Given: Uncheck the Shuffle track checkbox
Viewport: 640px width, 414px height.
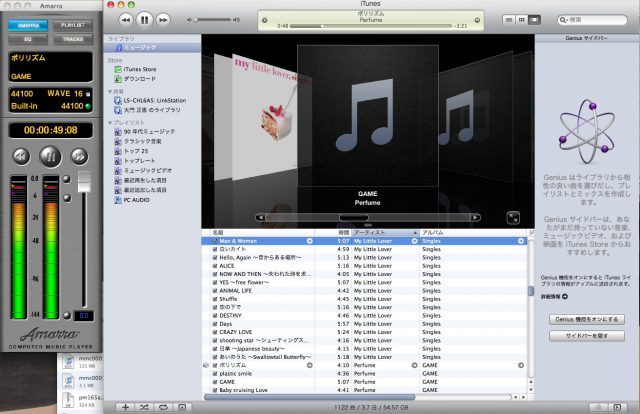Looking at the screenshot, I should 215,299.
